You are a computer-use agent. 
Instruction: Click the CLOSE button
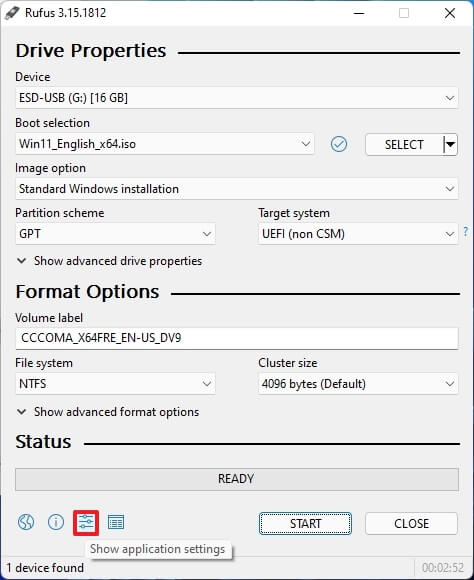(x=411, y=523)
